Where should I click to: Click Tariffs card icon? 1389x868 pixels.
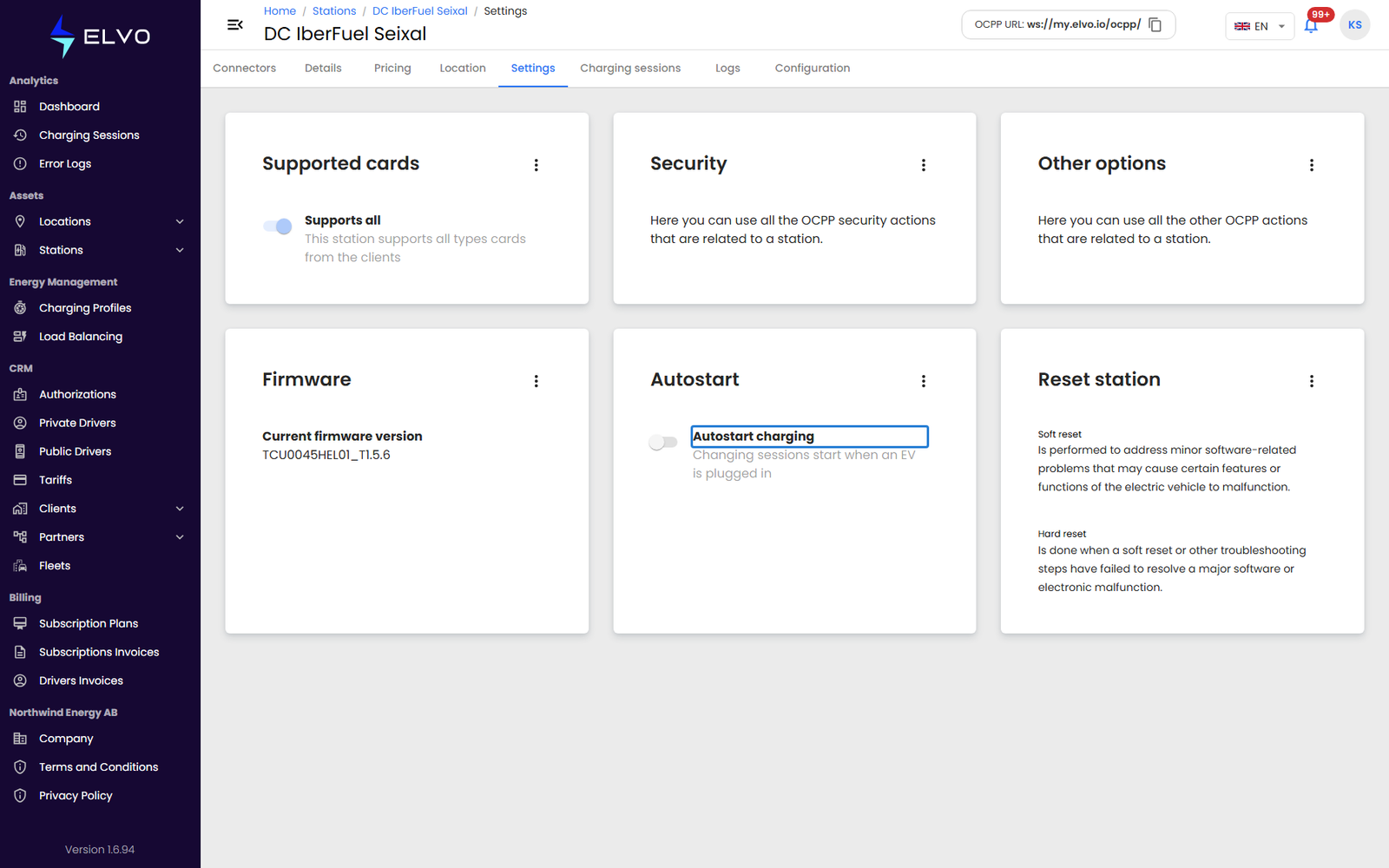[x=20, y=480]
